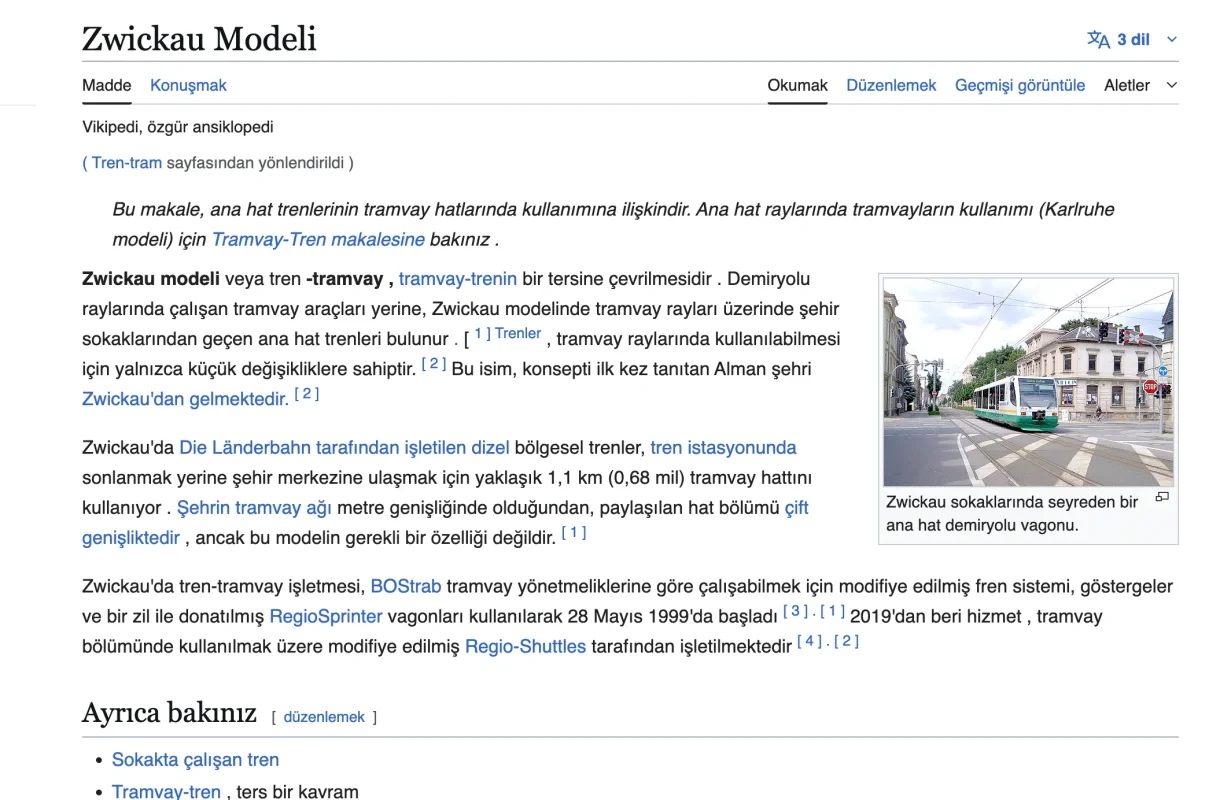The height and width of the screenshot is (800, 1209).
Task: Open the Tramvay-Tren makalesine link
Action: (315, 239)
